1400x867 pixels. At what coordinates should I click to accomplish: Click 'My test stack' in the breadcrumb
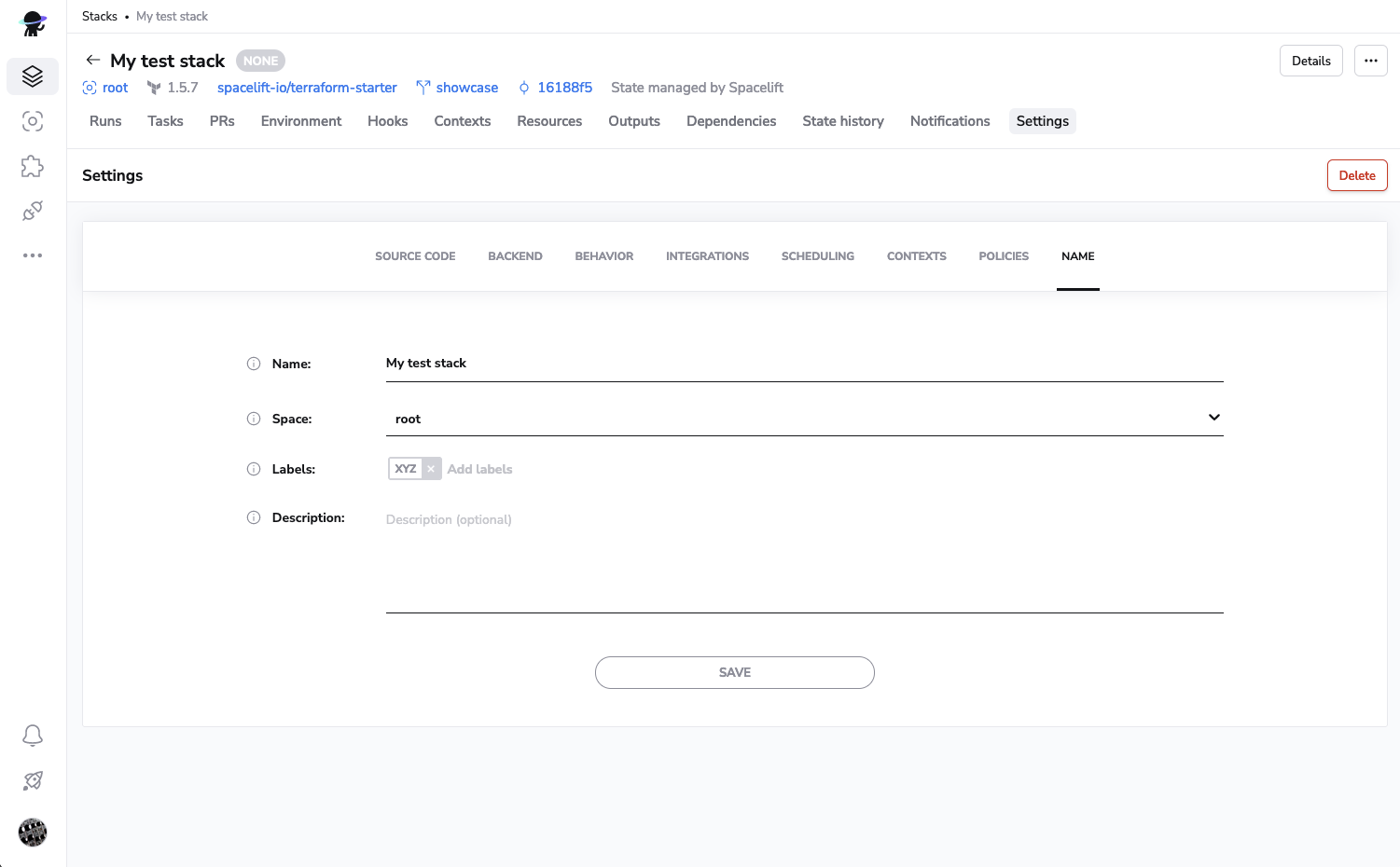(x=172, y=16)
